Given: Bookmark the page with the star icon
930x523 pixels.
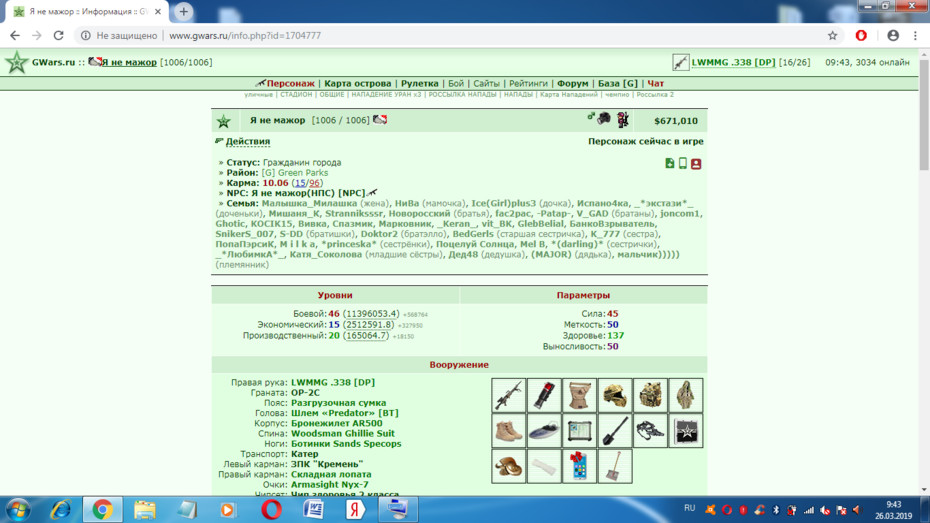Looking at the screenshot, I should pos(832,36).
